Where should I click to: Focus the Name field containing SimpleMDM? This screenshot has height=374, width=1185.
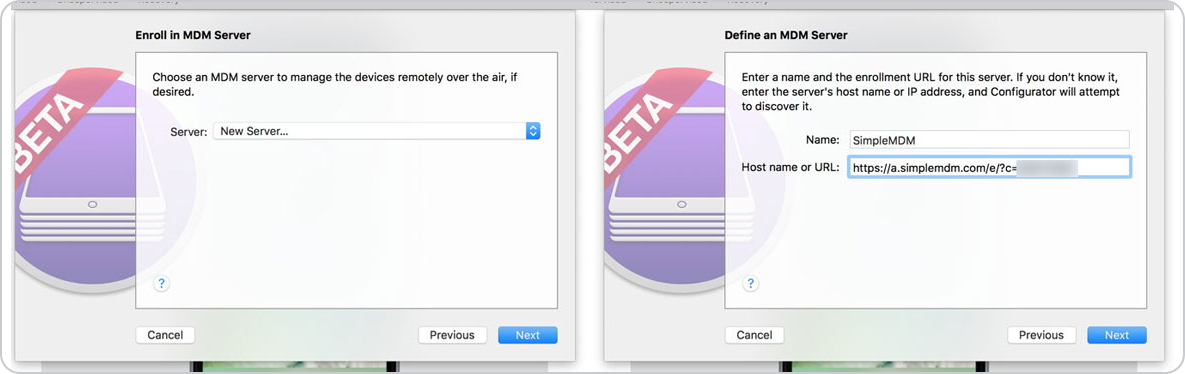coord(989,140)
